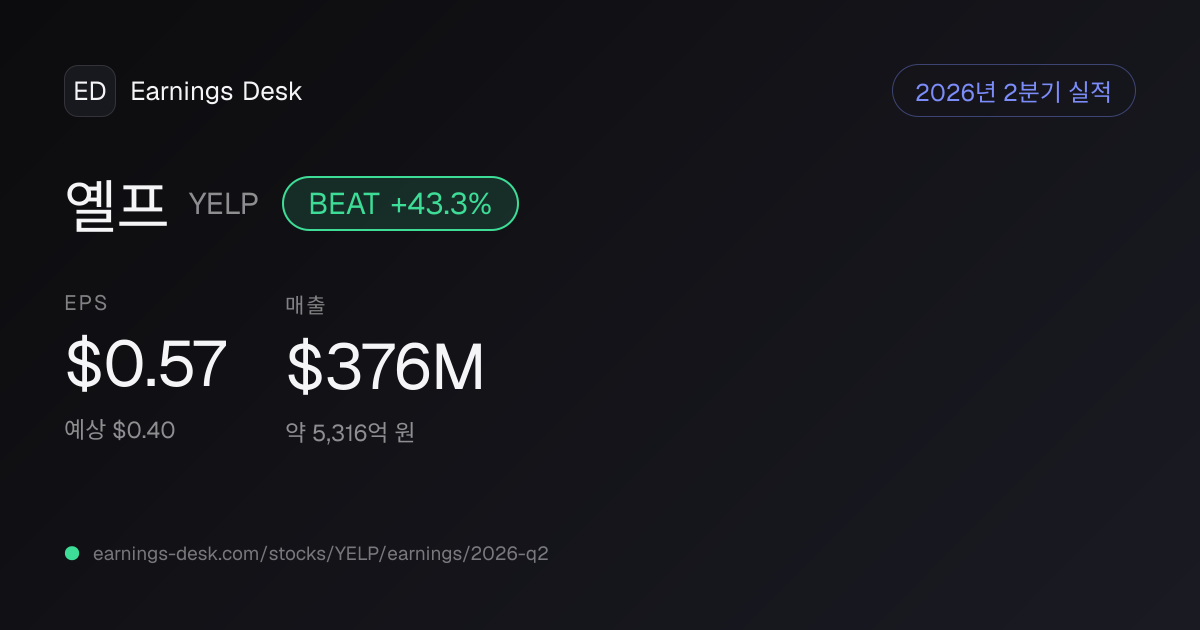Click the EPS label
The image size is (1200, 630).
(86, 303)
